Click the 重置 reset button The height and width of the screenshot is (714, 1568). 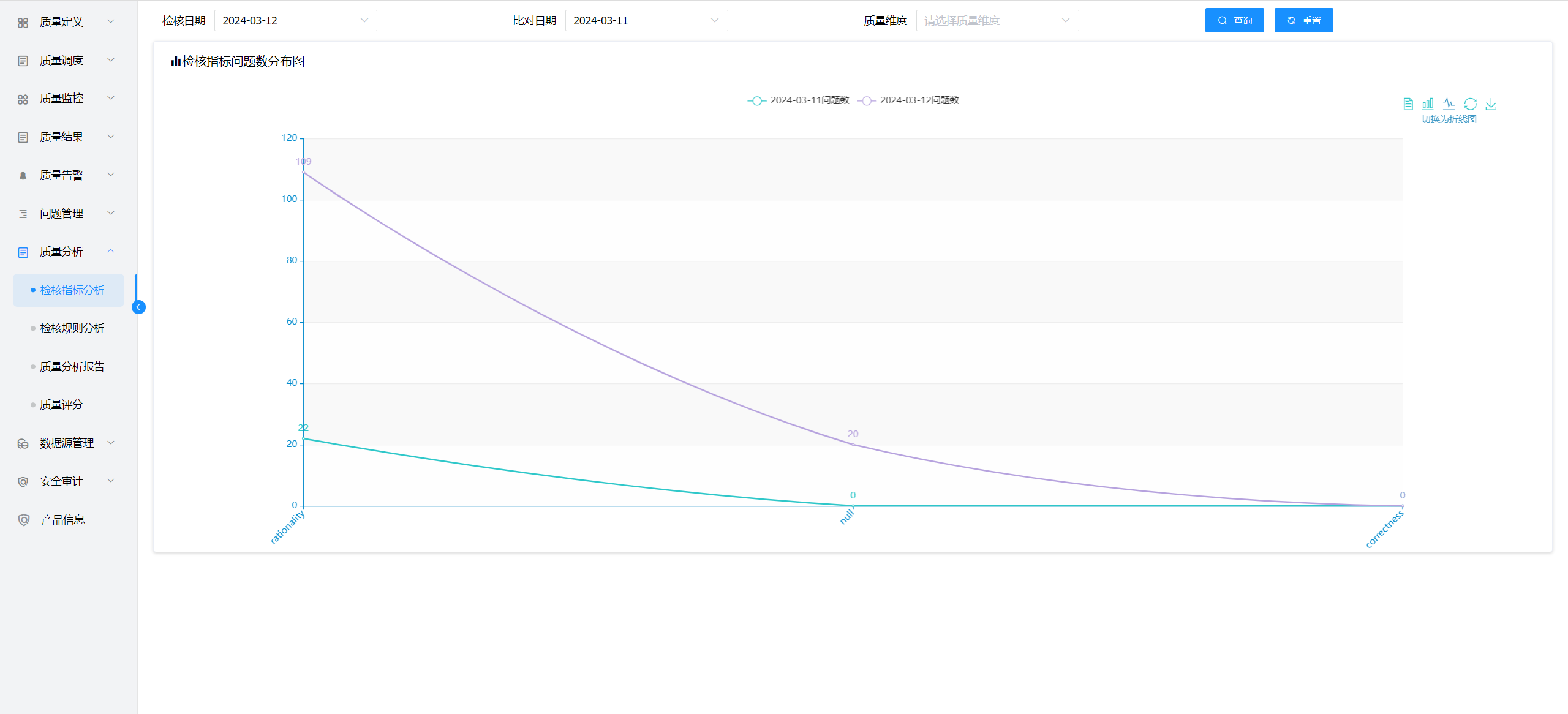(1303, 20)
